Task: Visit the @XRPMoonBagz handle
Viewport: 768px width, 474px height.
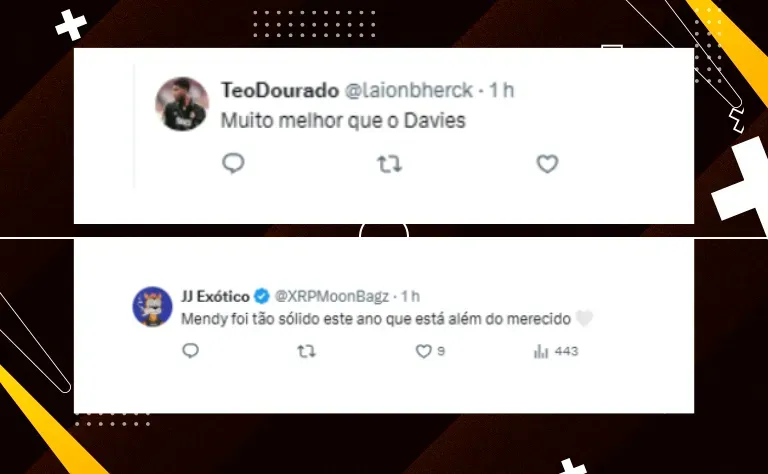Action: pyautogui.click(x=332, y=296)
